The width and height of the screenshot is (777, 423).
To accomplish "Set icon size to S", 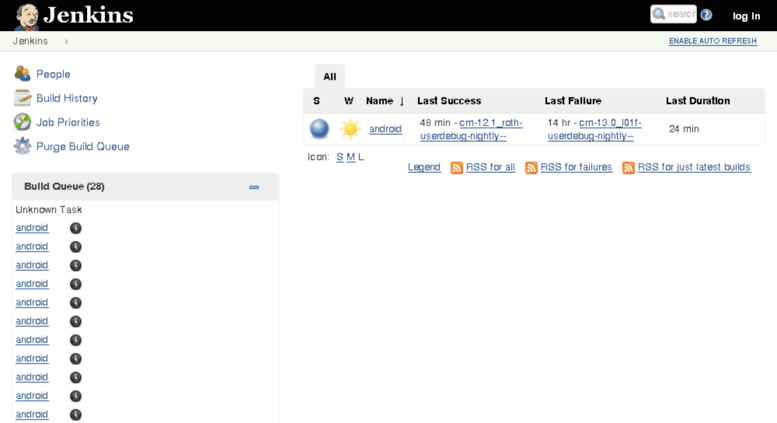I will 339,157.
